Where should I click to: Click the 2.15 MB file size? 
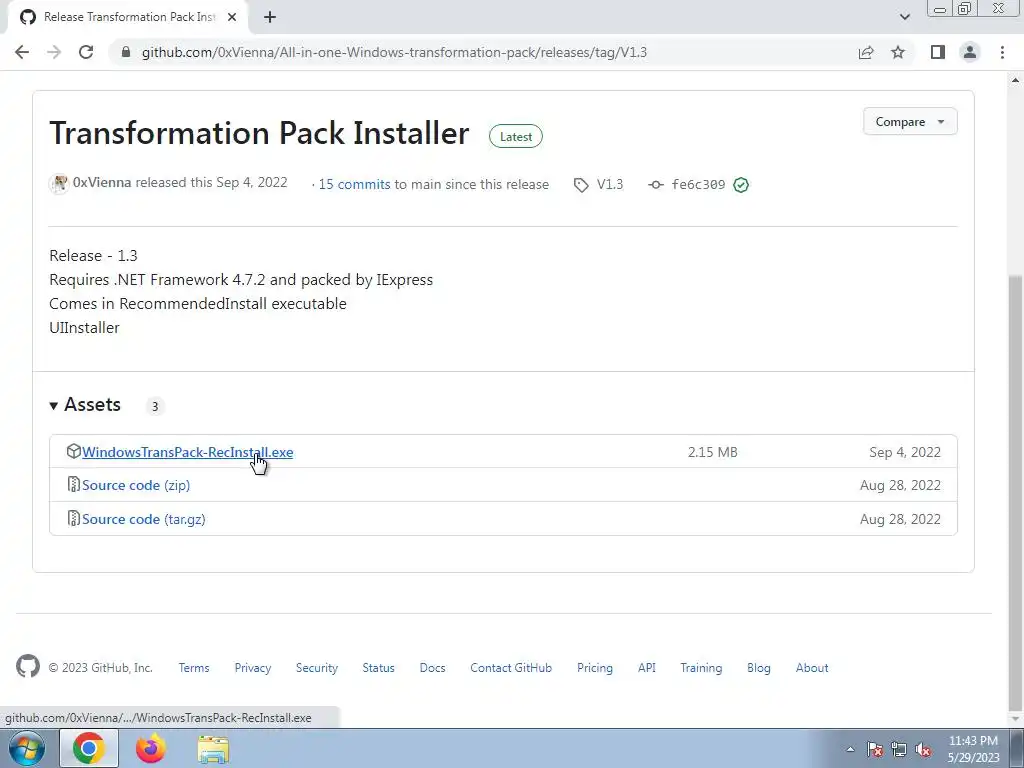[x=712, y=452]
